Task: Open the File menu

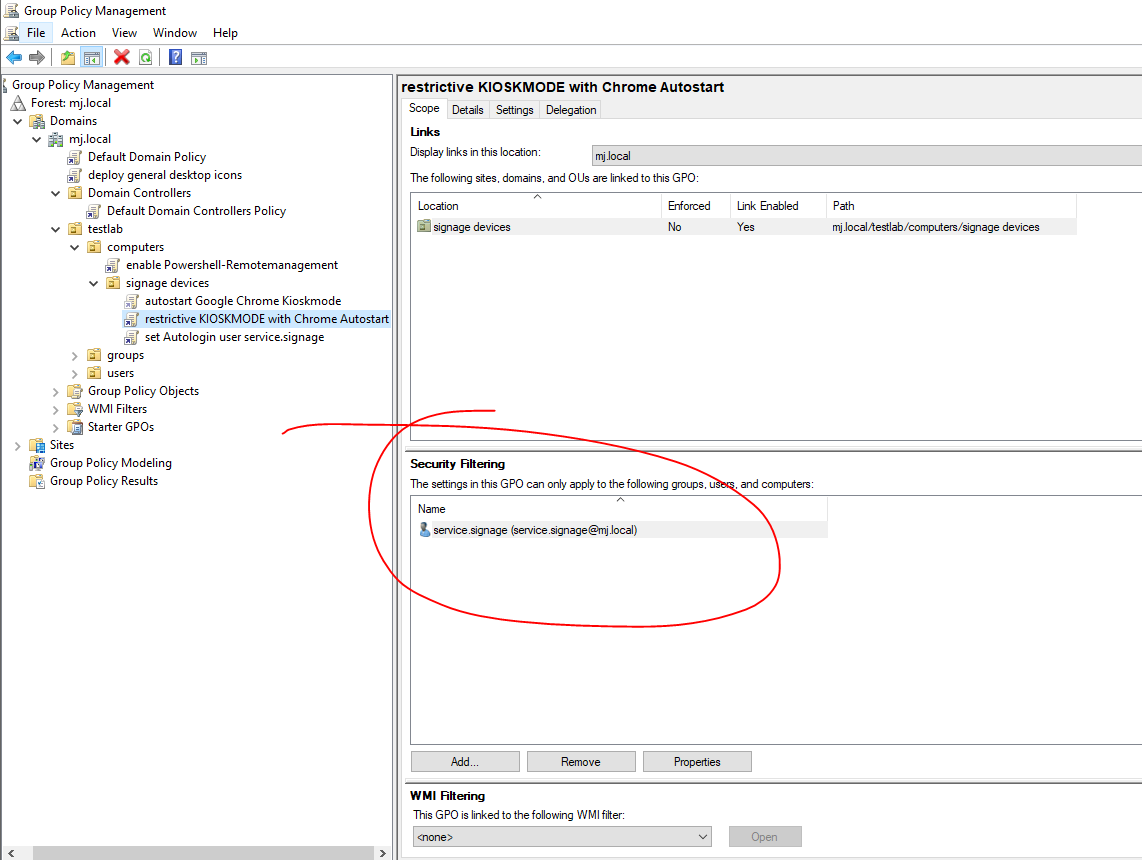Action: point(36,33)
